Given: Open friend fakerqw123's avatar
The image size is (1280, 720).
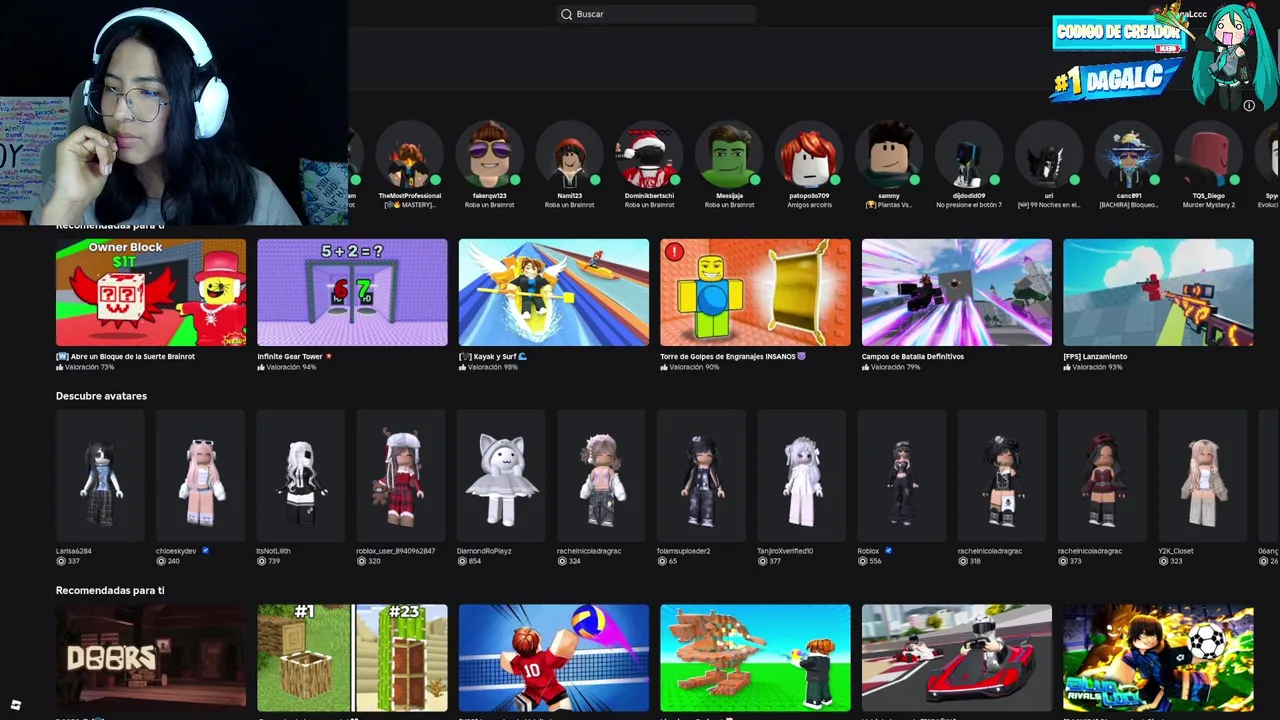Looking at the screenshot, I should coord(489,154).
